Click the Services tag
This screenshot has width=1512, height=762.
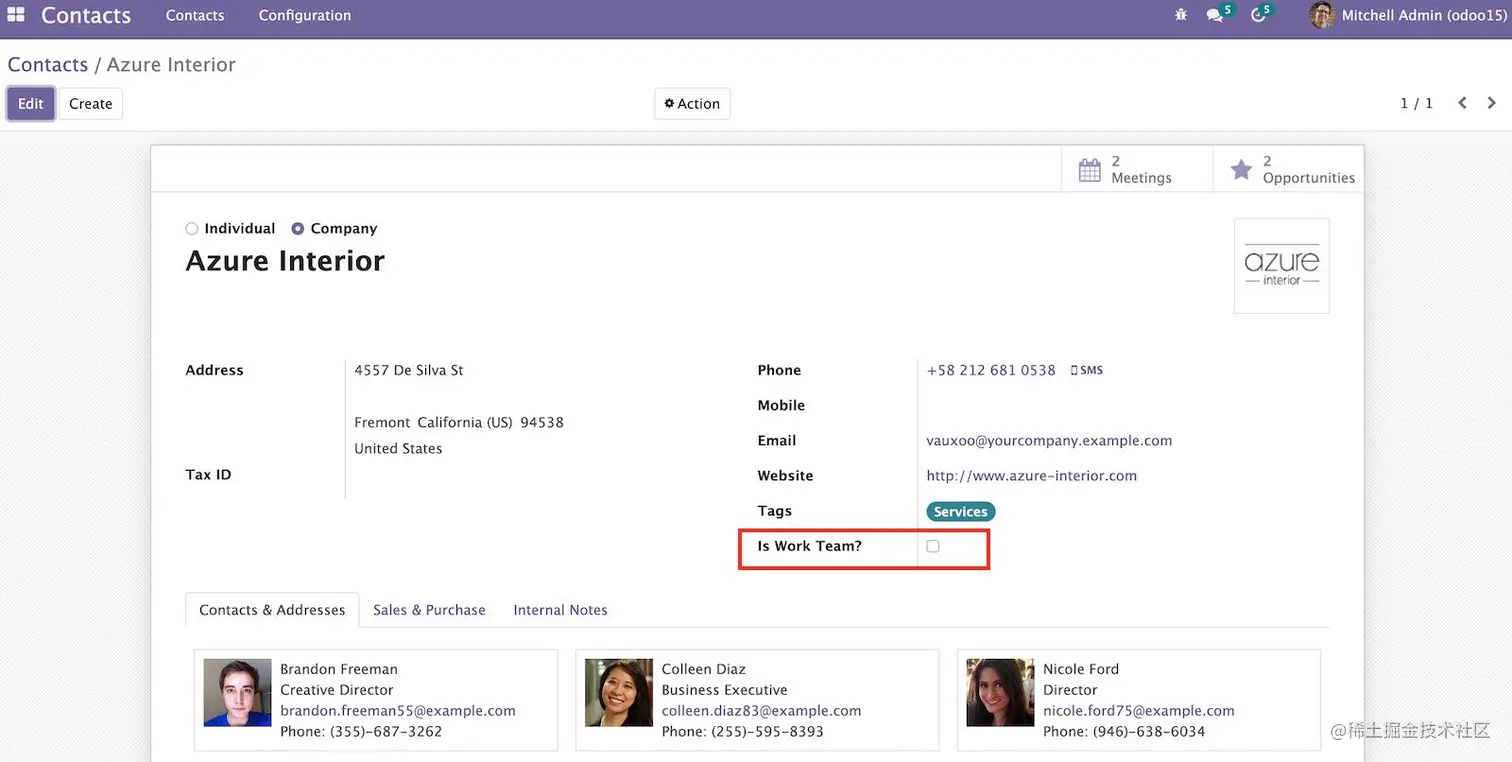point(961,512)
